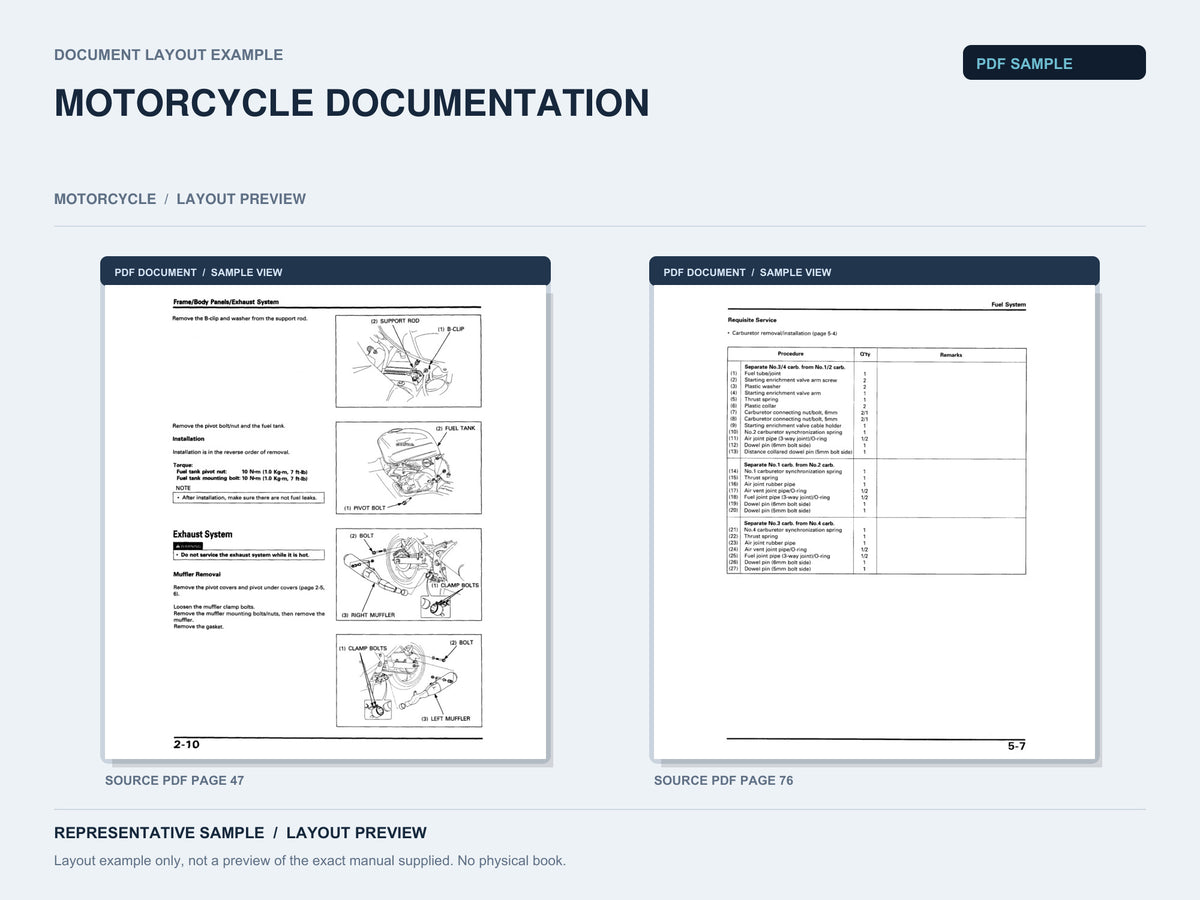
Task: Click the Muffler Removal subheading
Action: tap(197, 575)
